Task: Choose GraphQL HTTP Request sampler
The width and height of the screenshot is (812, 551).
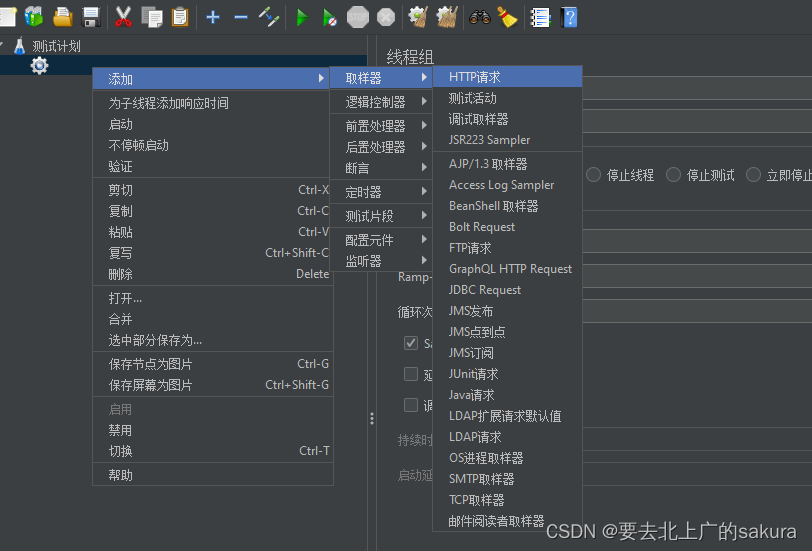Action: (x=508, y=269)
